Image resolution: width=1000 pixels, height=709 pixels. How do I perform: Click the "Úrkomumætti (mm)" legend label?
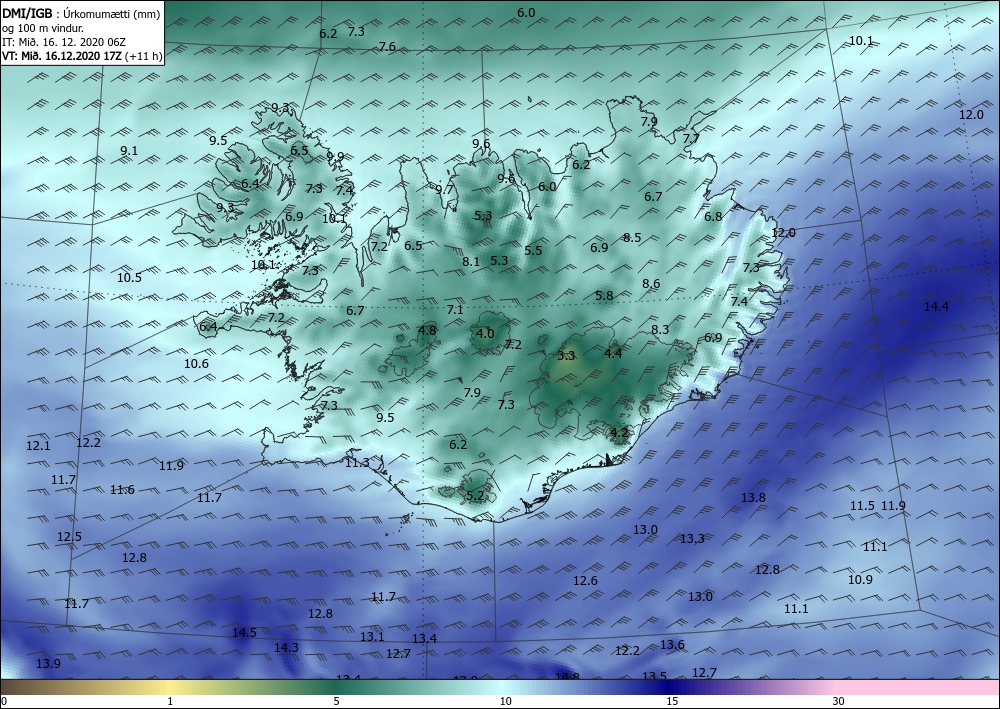point(112,15)
